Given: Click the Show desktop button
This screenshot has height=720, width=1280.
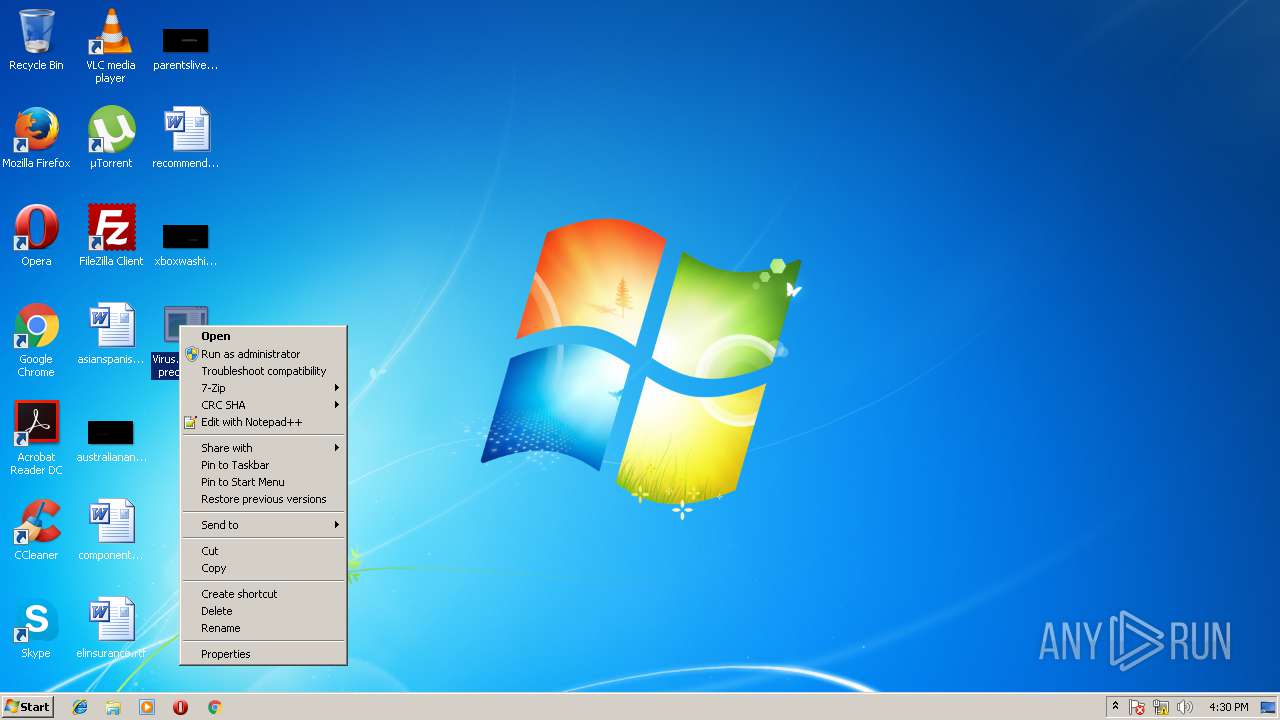Looking at the screenshot, I should (1269, 707).
